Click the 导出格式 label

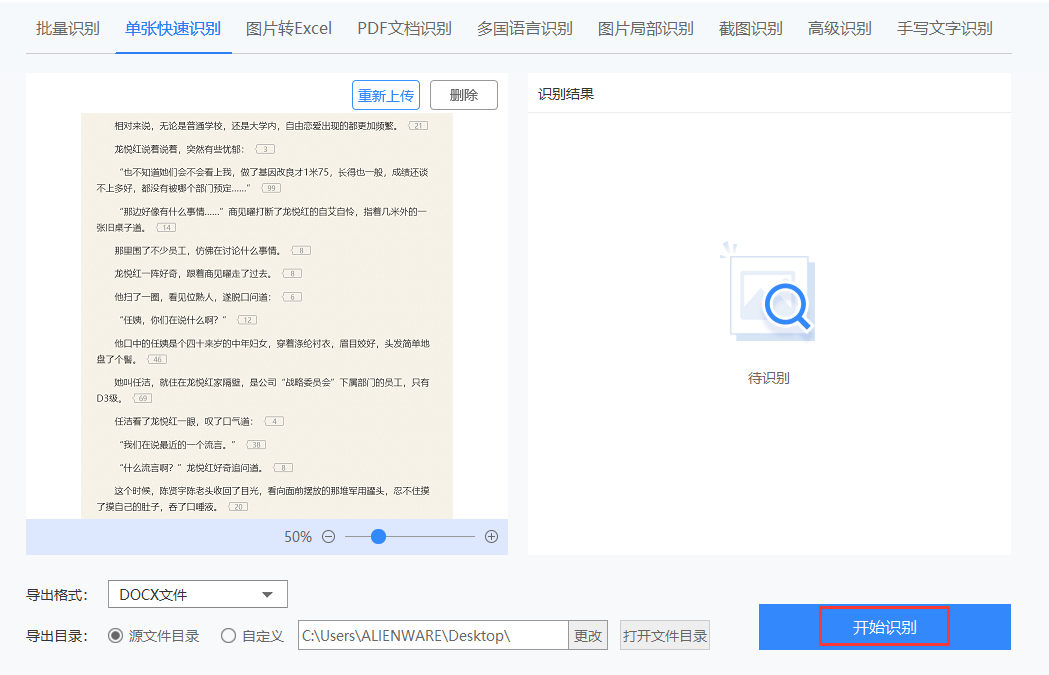tap(57, 595)
